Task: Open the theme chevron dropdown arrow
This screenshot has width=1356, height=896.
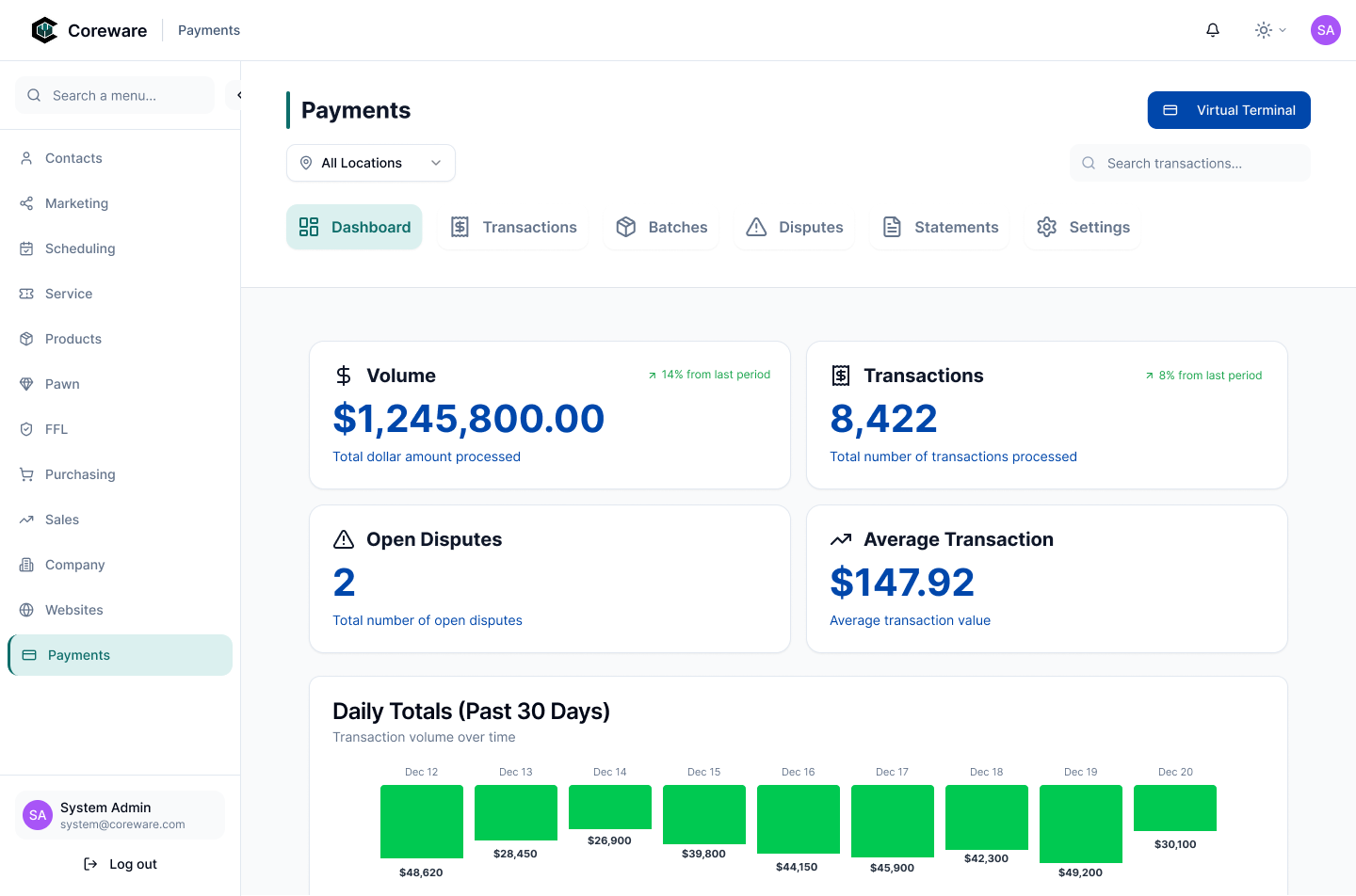Action: pyautogui.click(x=1283, y=30)
